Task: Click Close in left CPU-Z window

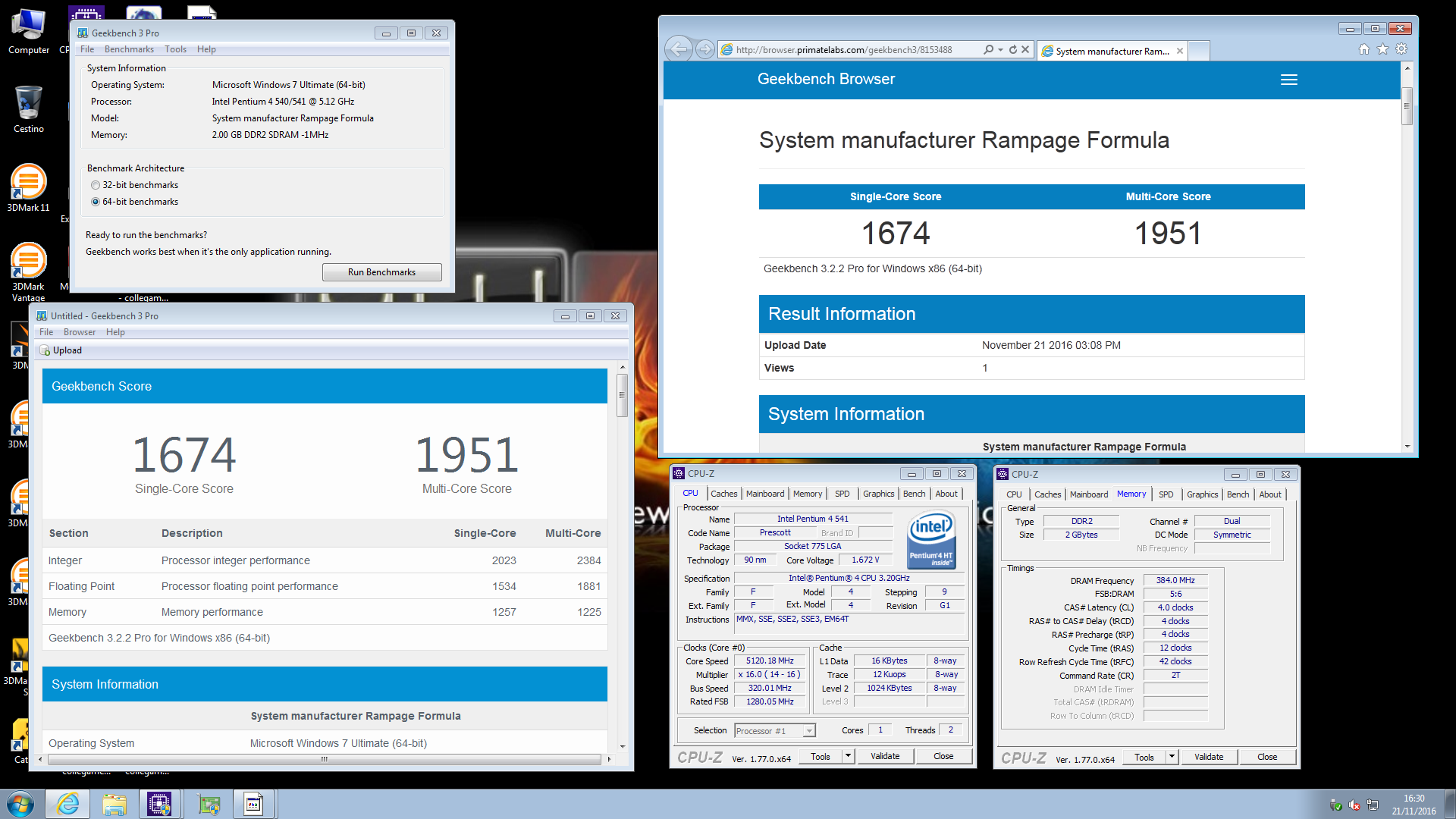Action: point(943,756)
